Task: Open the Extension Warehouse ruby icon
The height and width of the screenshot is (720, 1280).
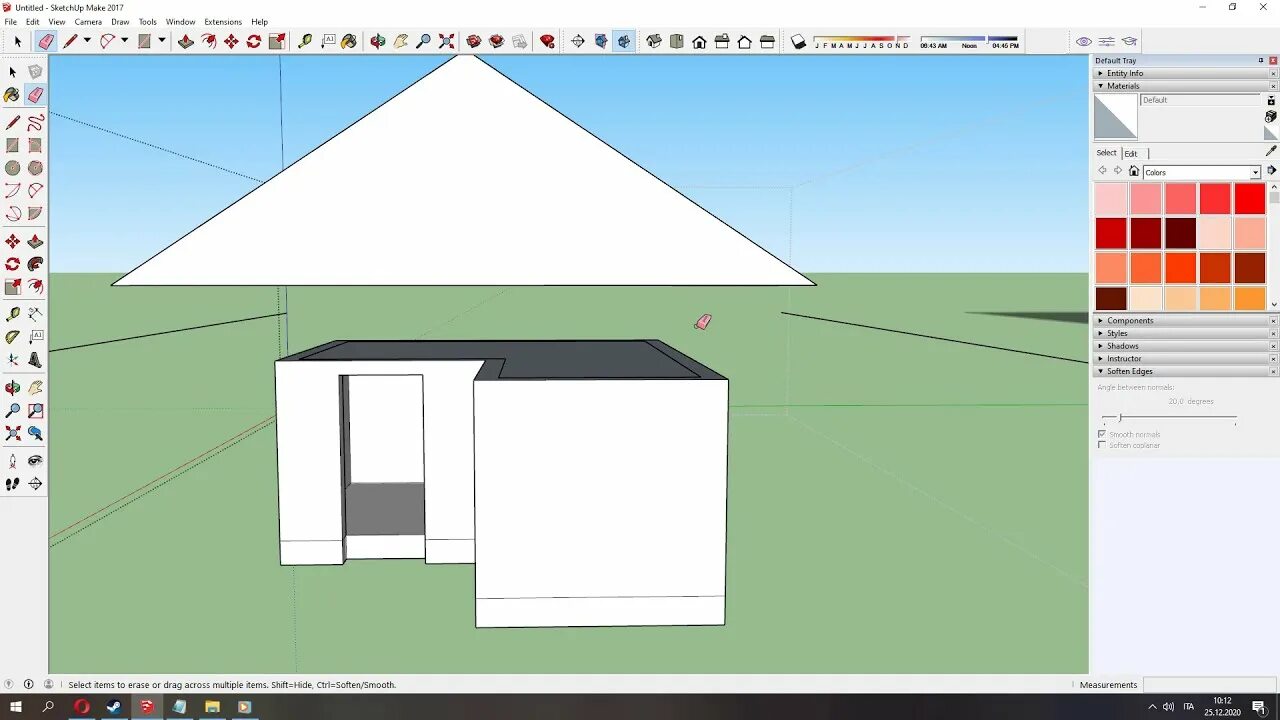Action: (x=547, y=41)
